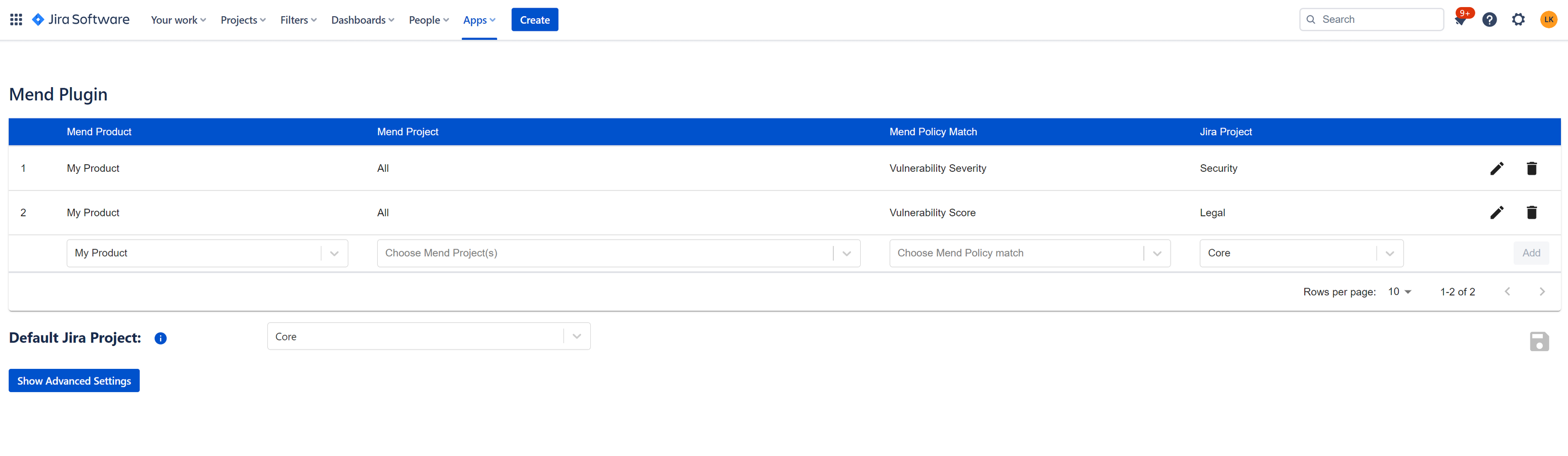The image size is (1568, 456).
Task: Open Choose Mend Project(s) dropdown
Action: coord(618,253)
